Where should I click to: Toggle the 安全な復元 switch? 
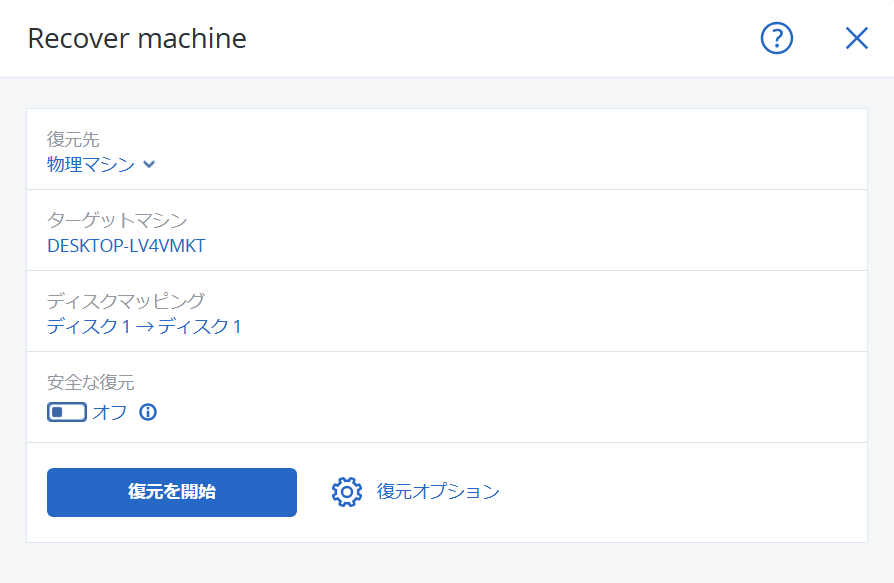point(67,412)
